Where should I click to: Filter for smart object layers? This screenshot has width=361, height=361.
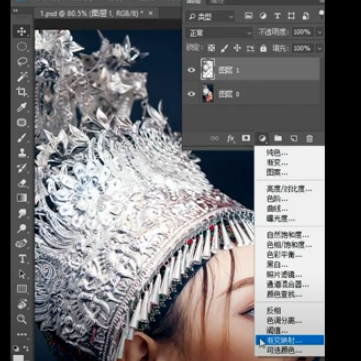pyautogui.click(x=306, y=16)
